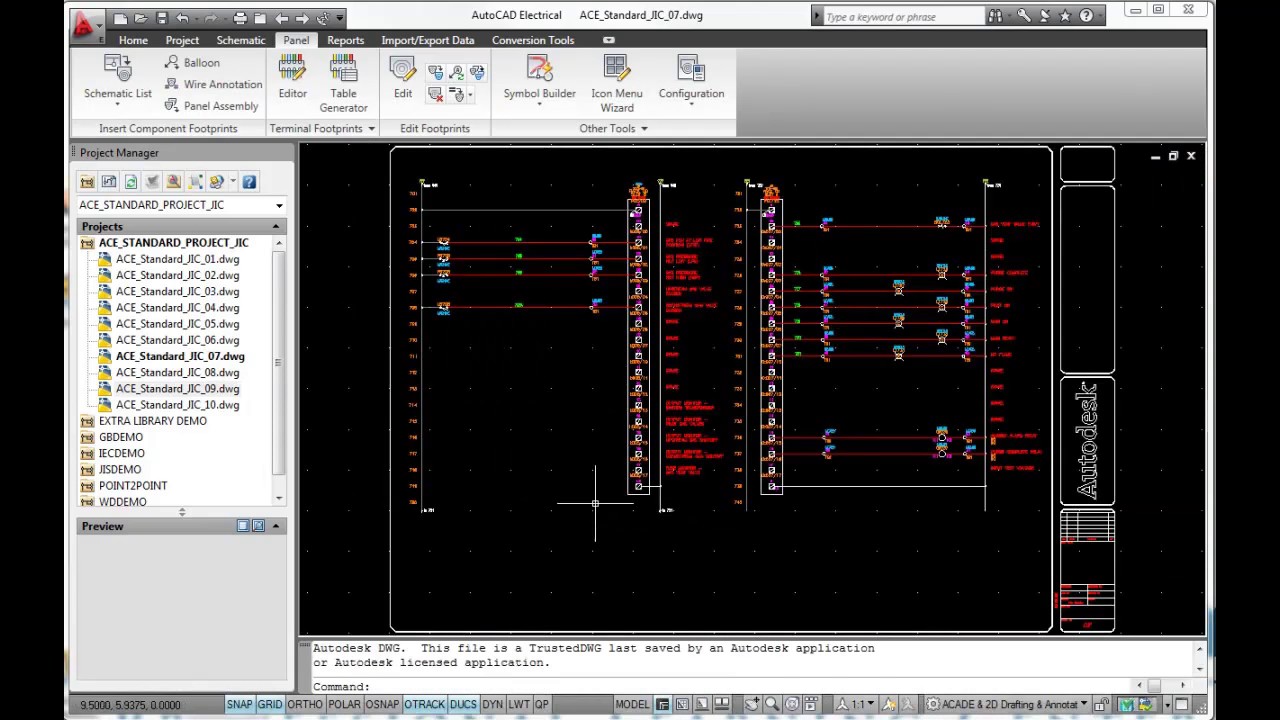Click the MODEL space button in status bar
Screen dimensions: 1280x720
[x=632, y=705]
